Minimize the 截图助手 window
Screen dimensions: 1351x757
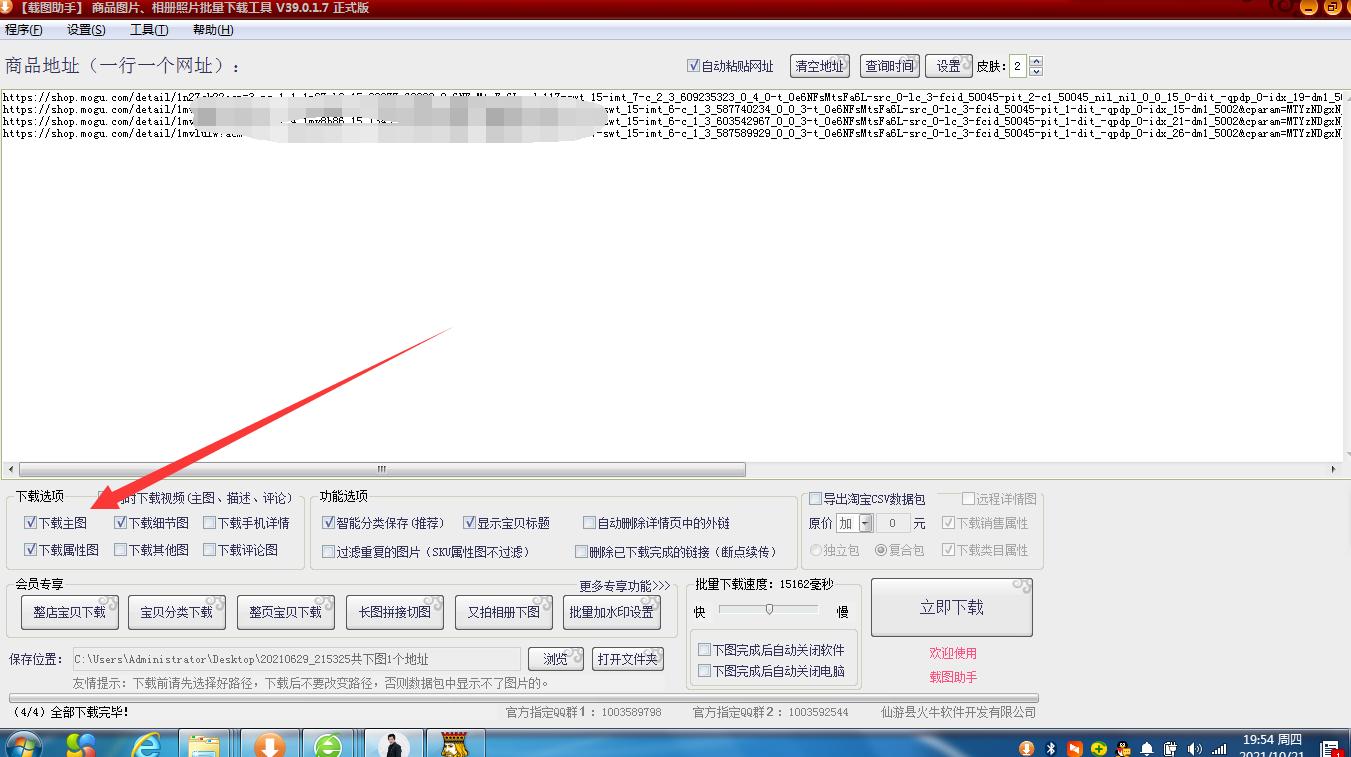click(x=1307, y=7)
